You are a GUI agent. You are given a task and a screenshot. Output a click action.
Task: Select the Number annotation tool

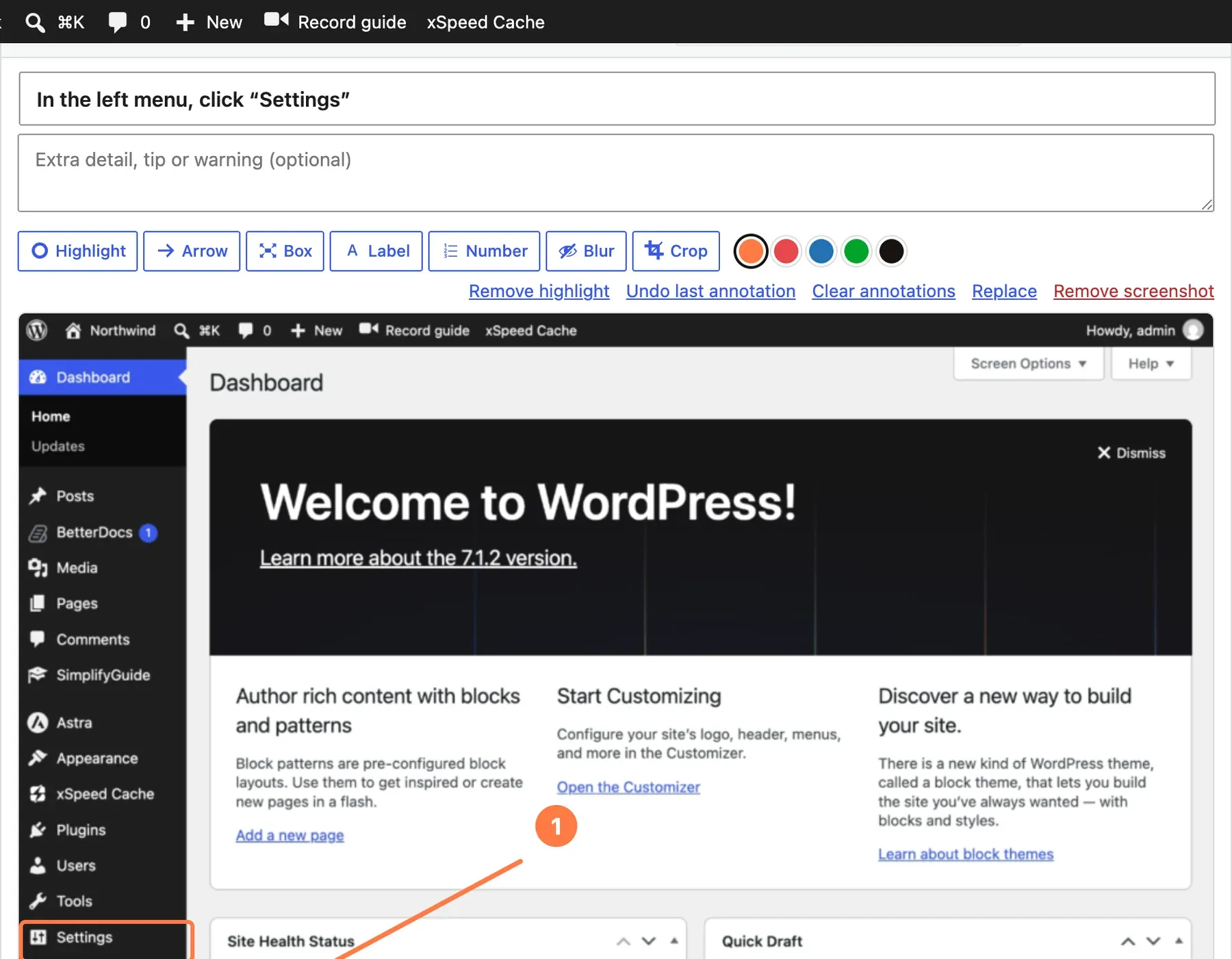tap(484, 251)
